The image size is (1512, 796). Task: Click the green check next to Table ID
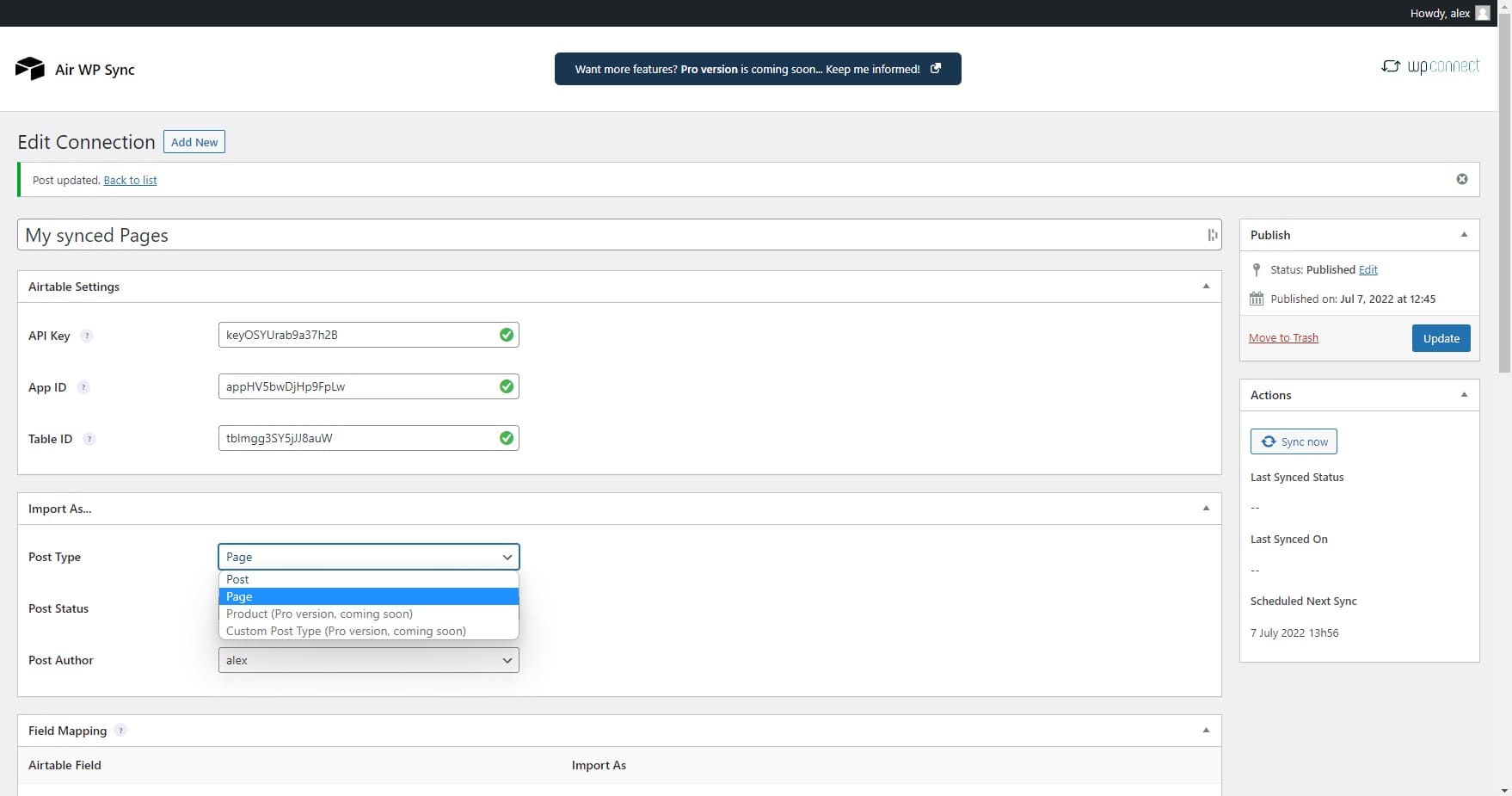tap(507, 438)
